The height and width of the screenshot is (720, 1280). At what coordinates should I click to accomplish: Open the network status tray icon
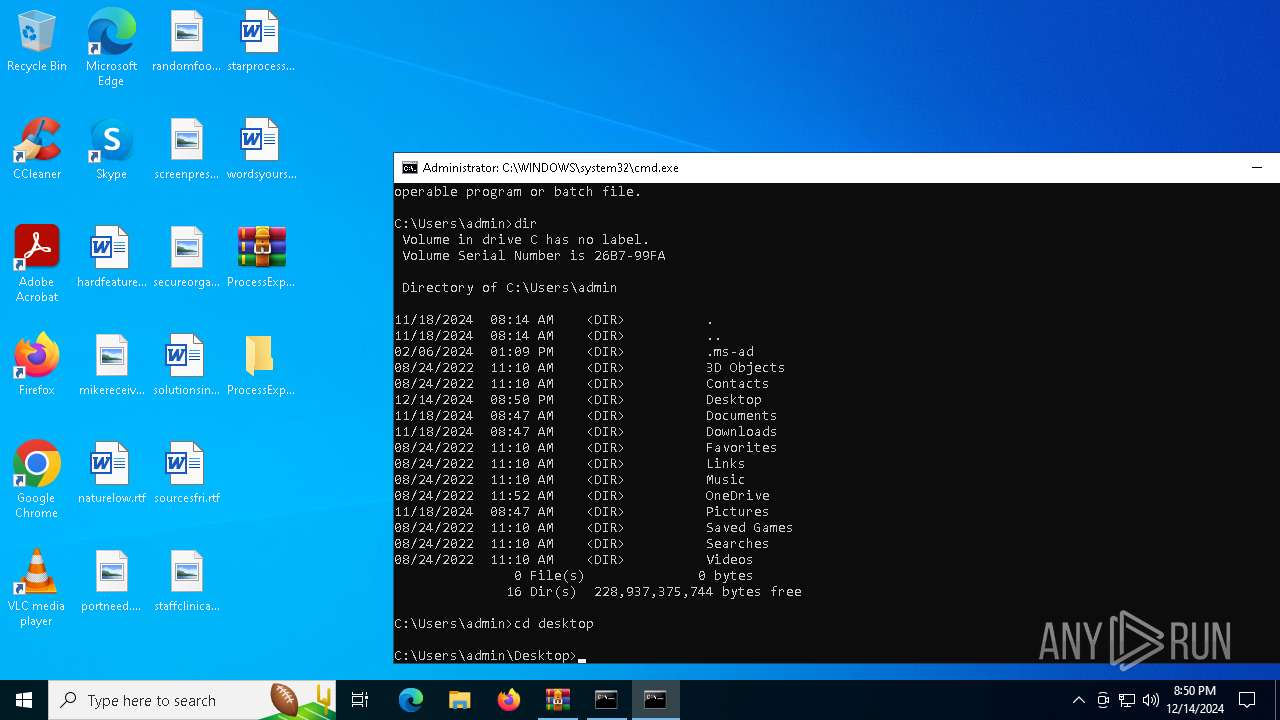pyautogui.click(x=1126, y=700)
